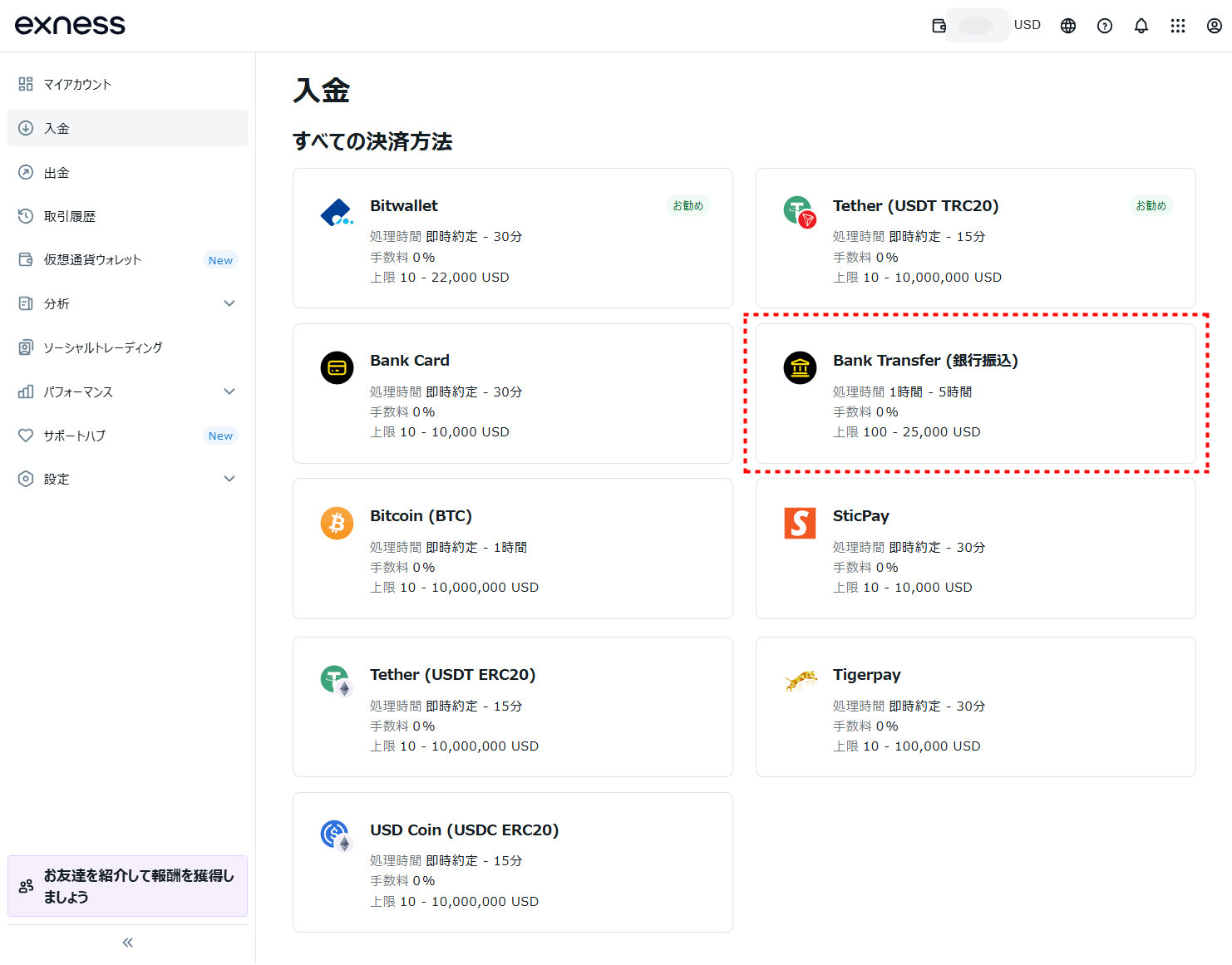This screenshot has width=1232, height=965.
Task: Expand the パフォーマンス submenu chevron
Action: (229, 391)
